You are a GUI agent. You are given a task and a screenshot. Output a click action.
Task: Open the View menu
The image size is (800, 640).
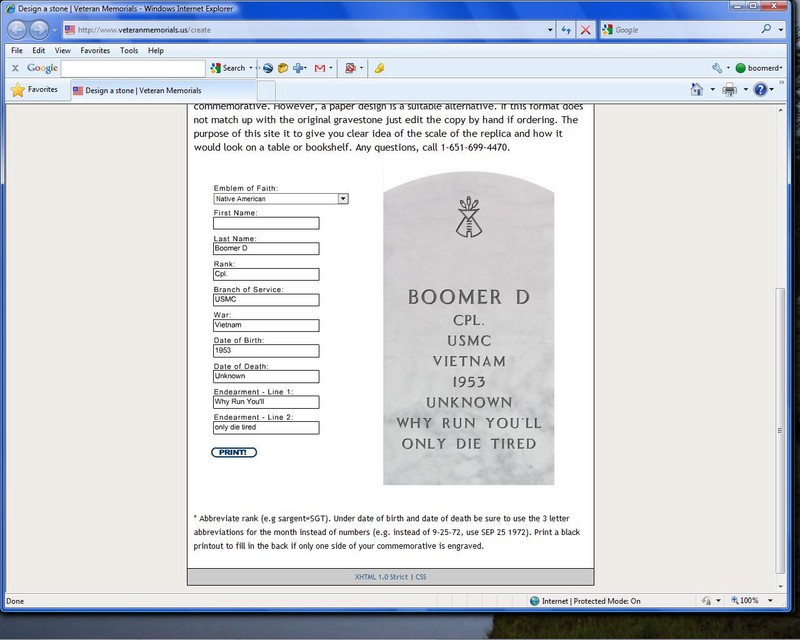pyautogui.click(x=63, y=51)
